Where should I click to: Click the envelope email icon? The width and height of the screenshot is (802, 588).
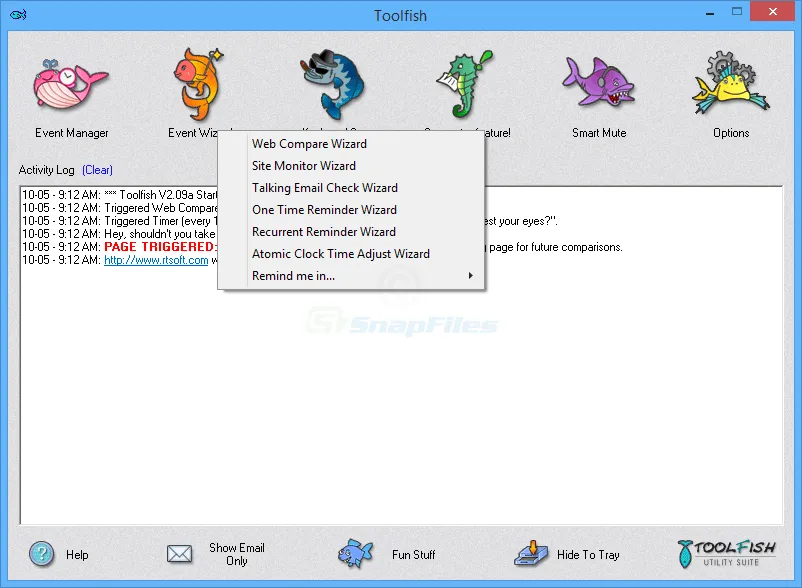tap(180, 554)
